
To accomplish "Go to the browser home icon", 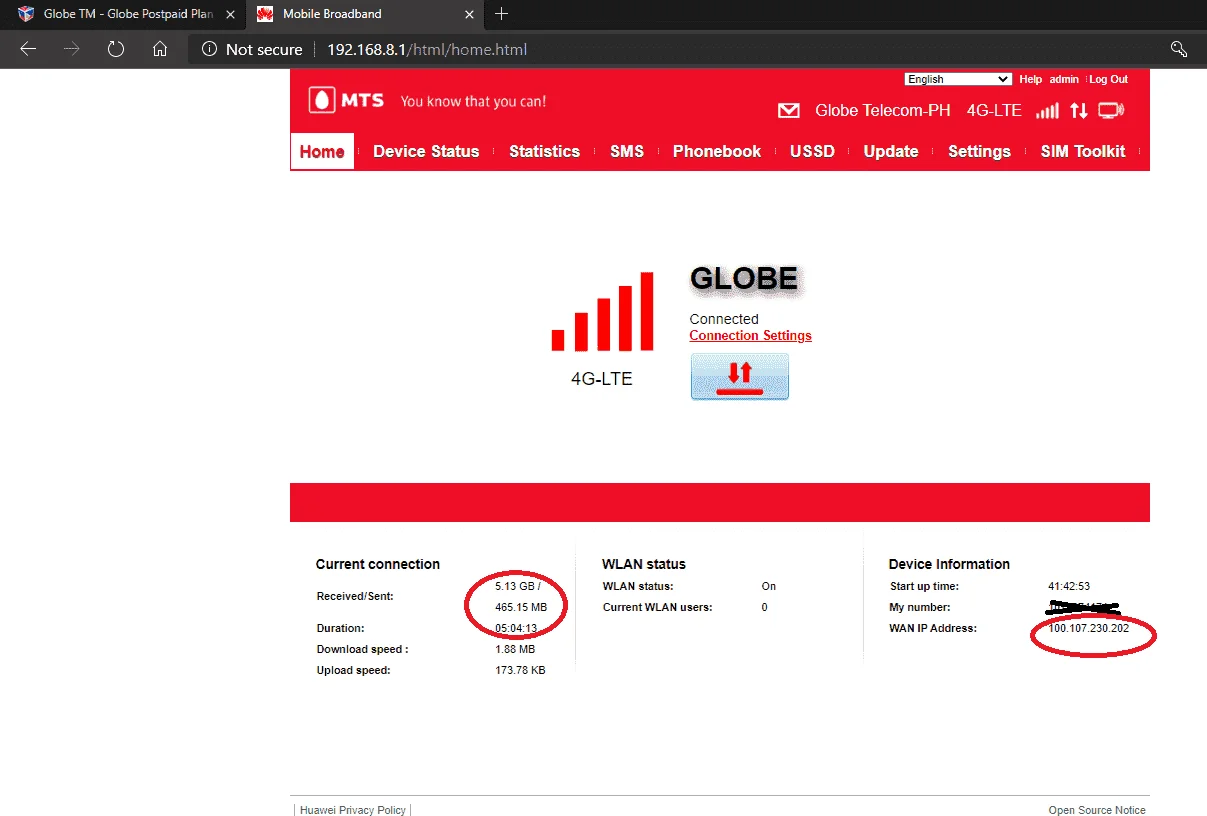I will coord(159,49).
